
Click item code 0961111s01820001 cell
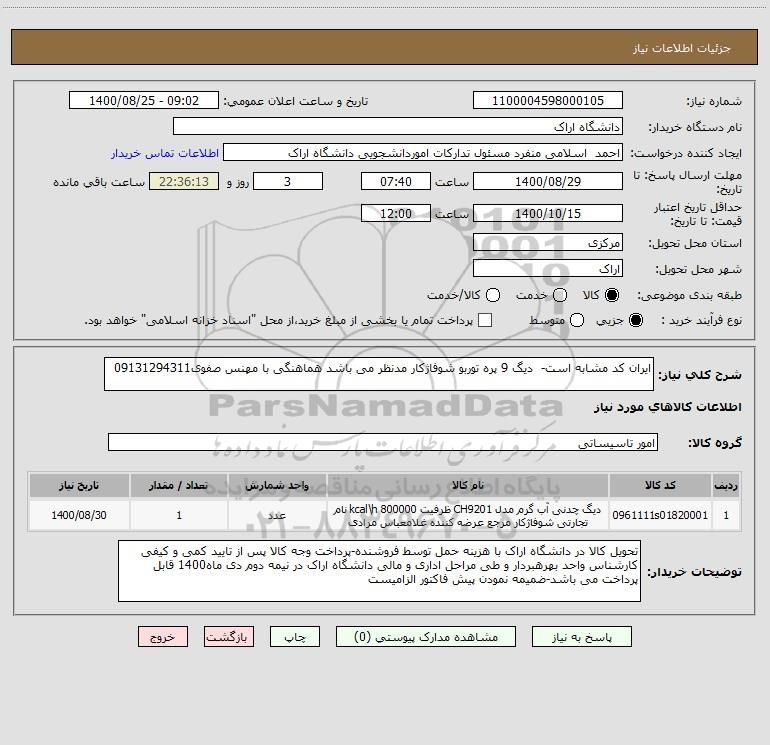[660, 515]
